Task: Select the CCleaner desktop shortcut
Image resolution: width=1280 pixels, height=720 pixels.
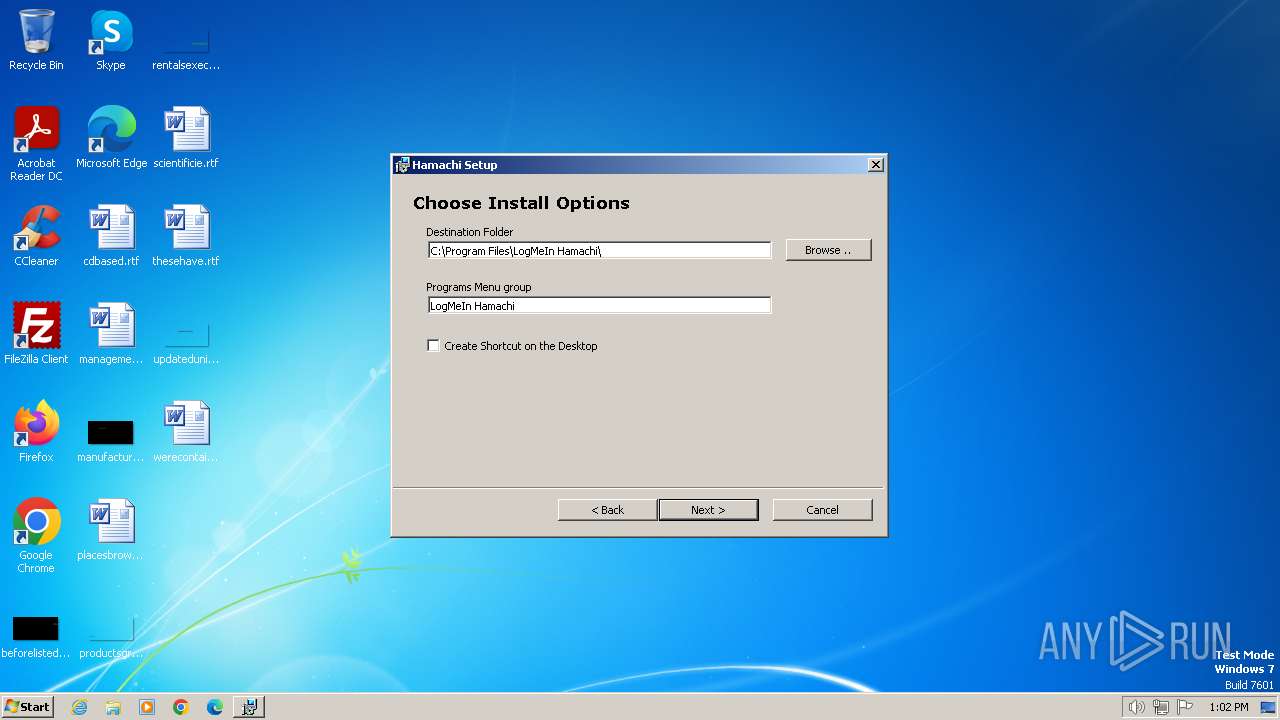Action: point(36,236)
